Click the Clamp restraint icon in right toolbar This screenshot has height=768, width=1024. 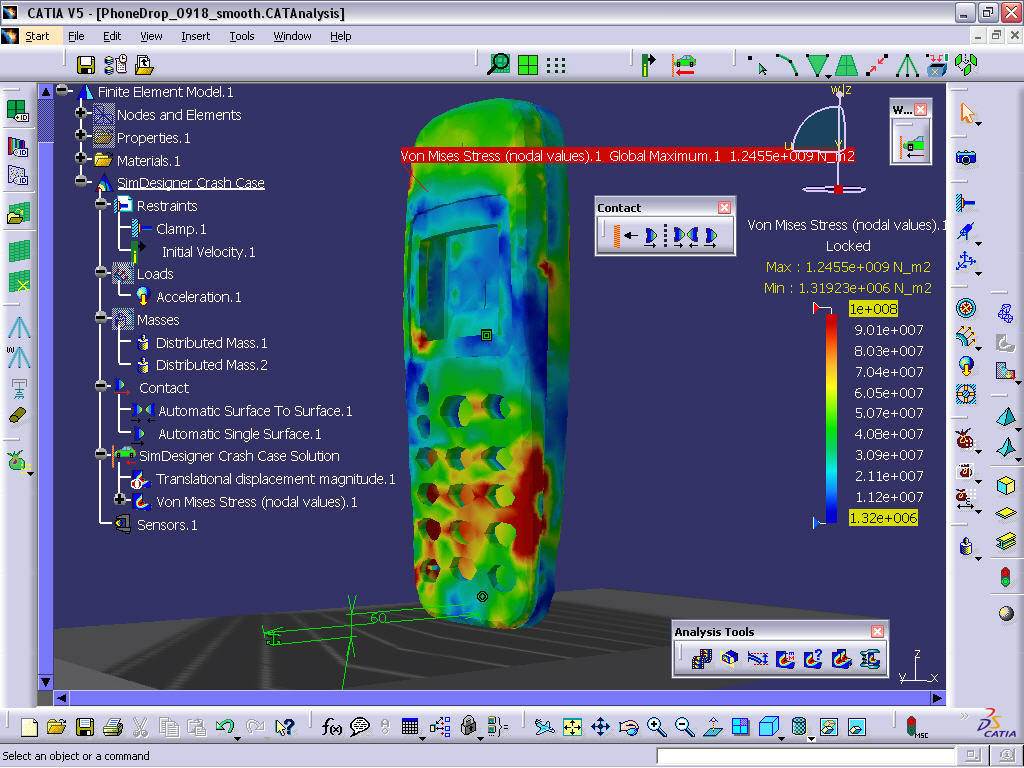(966, 203)
